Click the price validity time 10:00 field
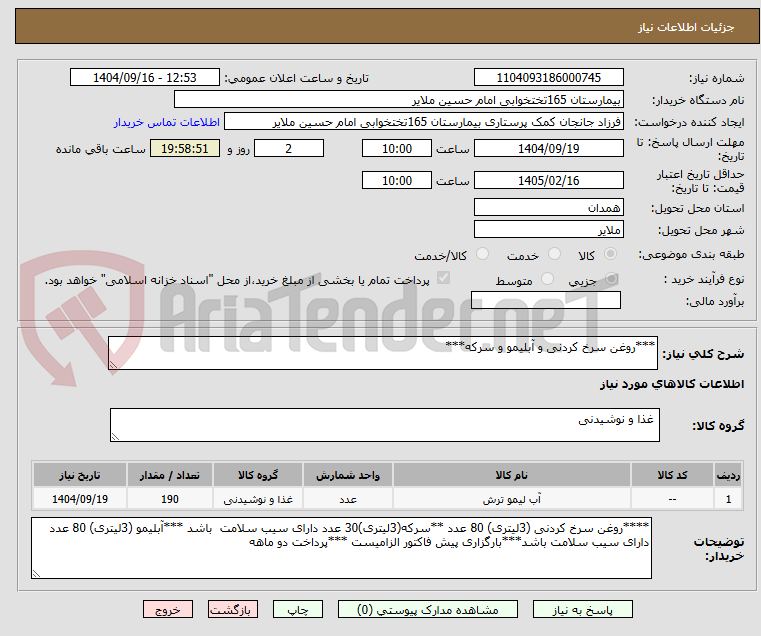 [x=397, y=180]
